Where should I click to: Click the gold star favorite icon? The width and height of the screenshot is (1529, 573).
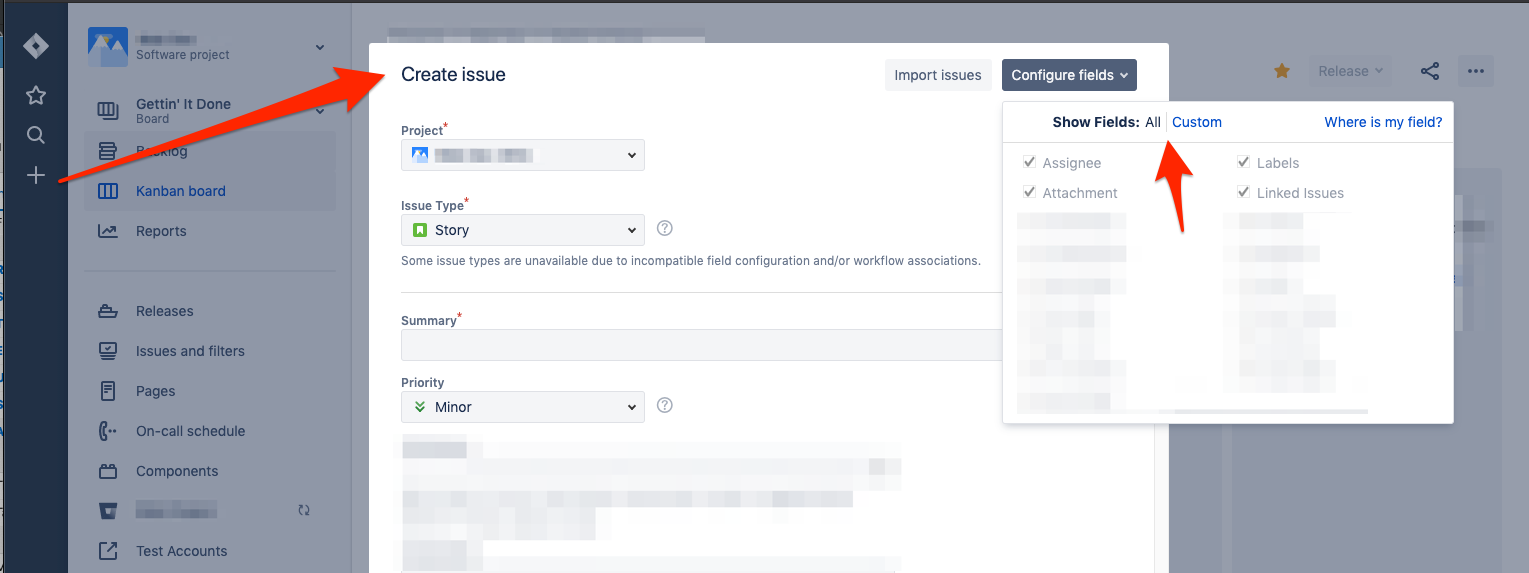click(1282, 71)
